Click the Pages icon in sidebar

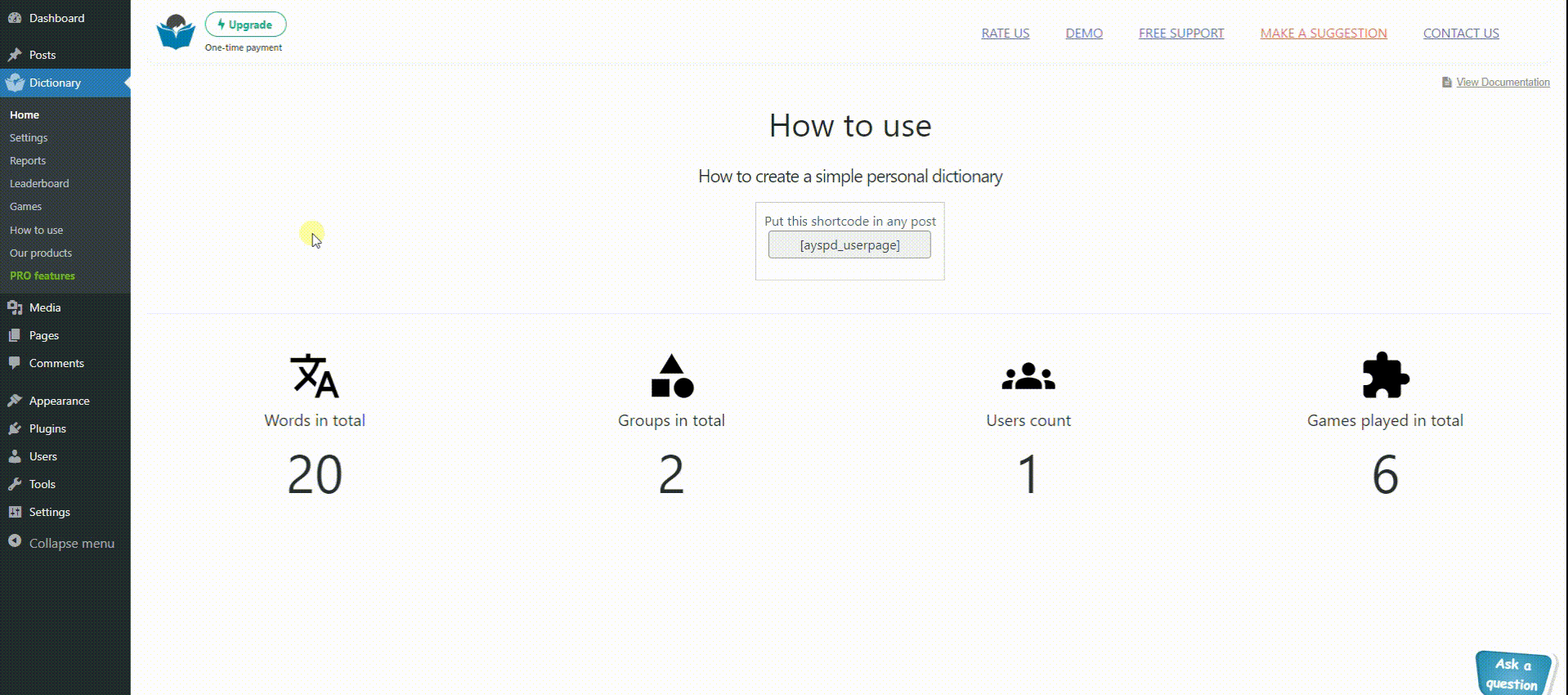click(15, 335)
